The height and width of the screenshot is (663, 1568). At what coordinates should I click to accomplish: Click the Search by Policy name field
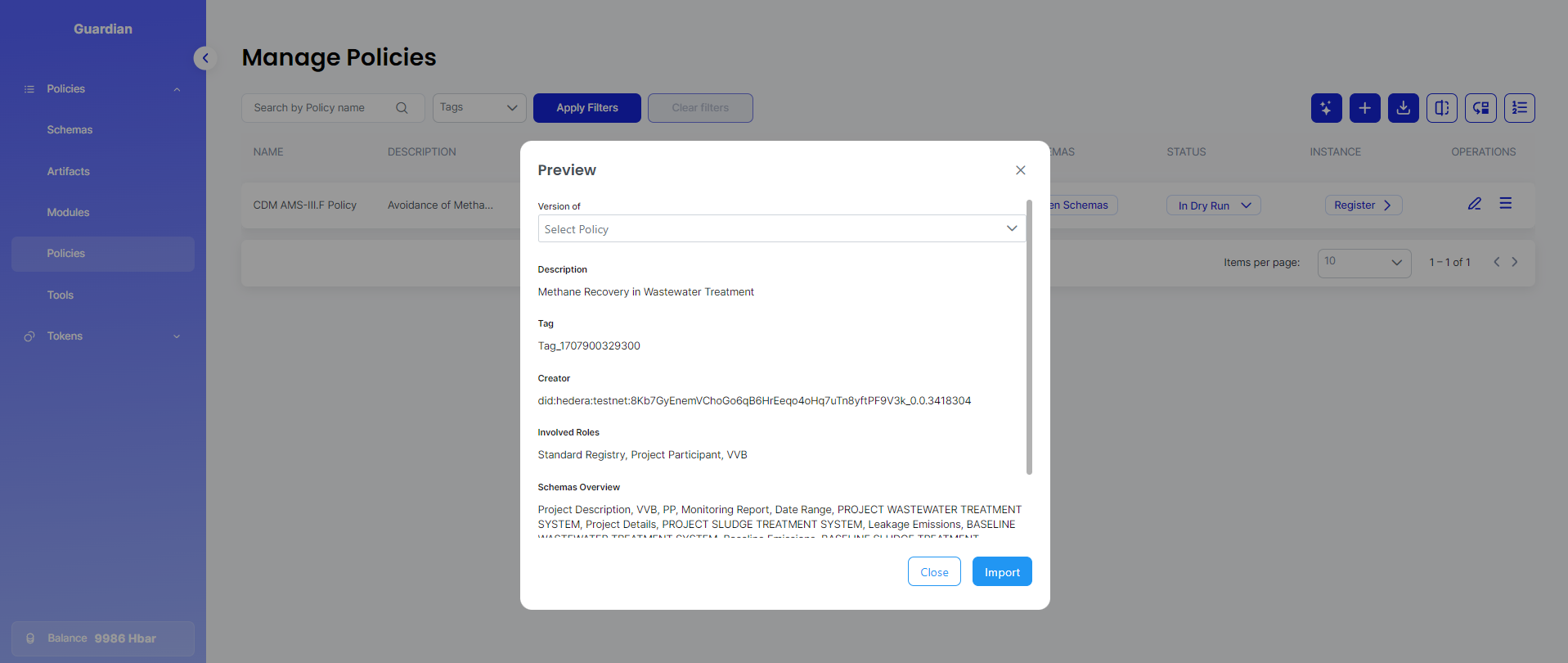pos(319,108)
